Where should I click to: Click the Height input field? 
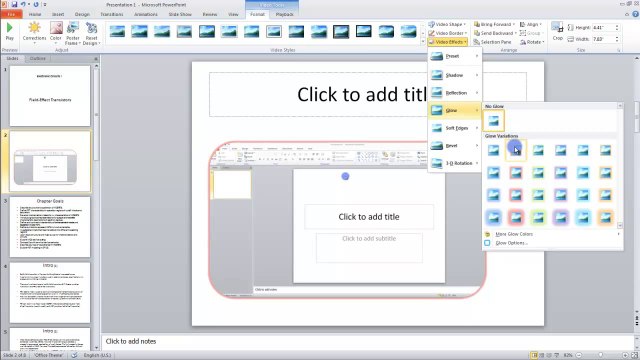click(x=602, y=28)
